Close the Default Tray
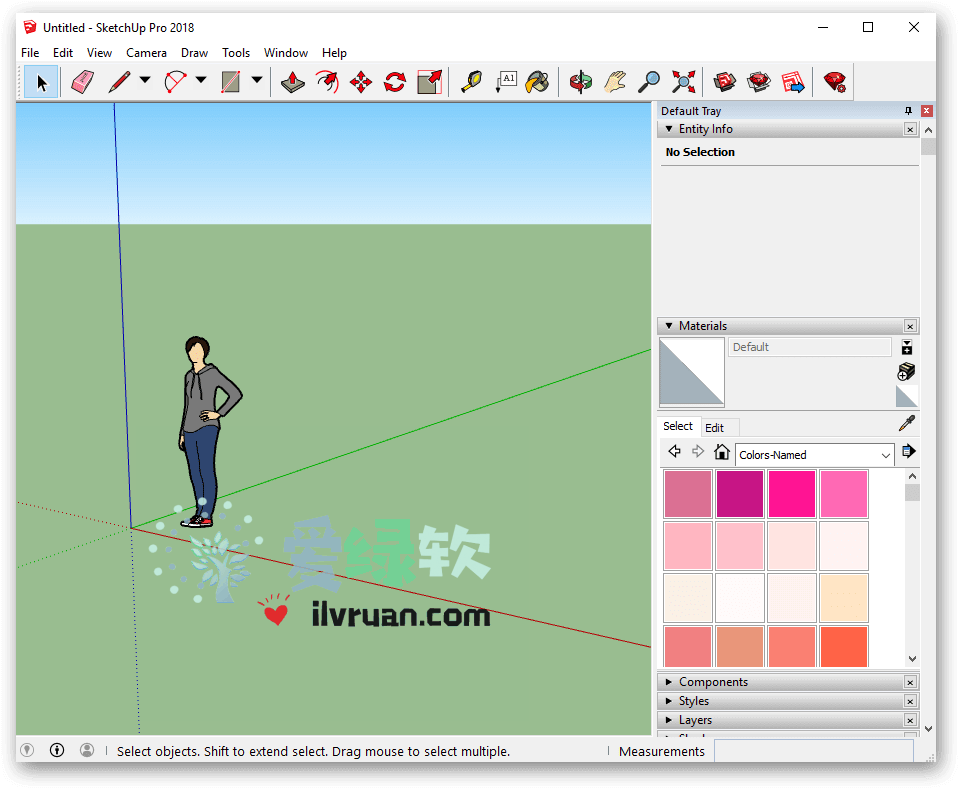 [x=927, y=111]
